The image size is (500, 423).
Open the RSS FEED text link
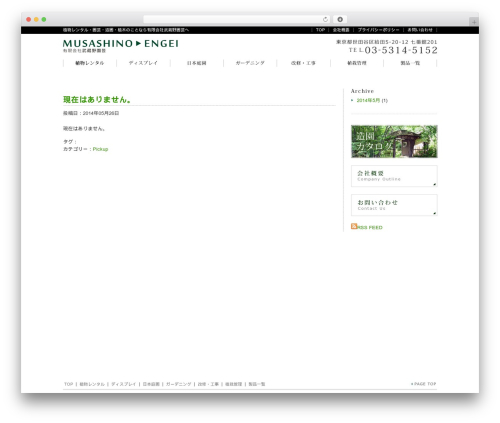370,227
